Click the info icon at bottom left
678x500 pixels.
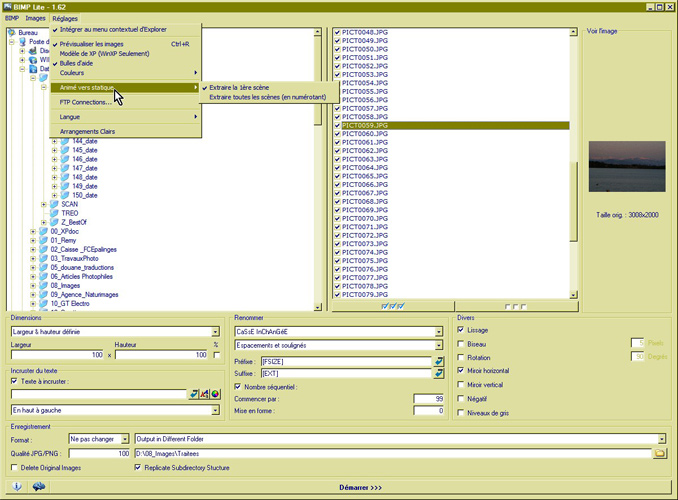[17, 487]
